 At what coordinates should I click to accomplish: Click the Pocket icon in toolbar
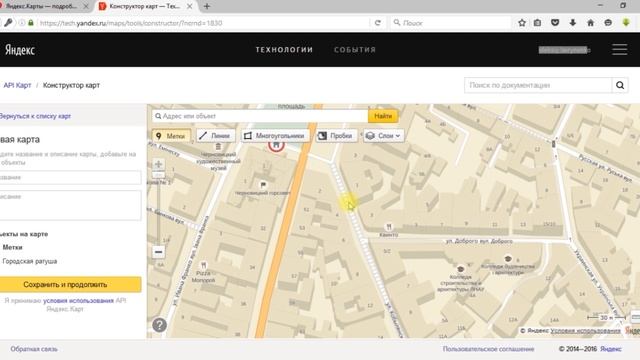coord(555,23)
